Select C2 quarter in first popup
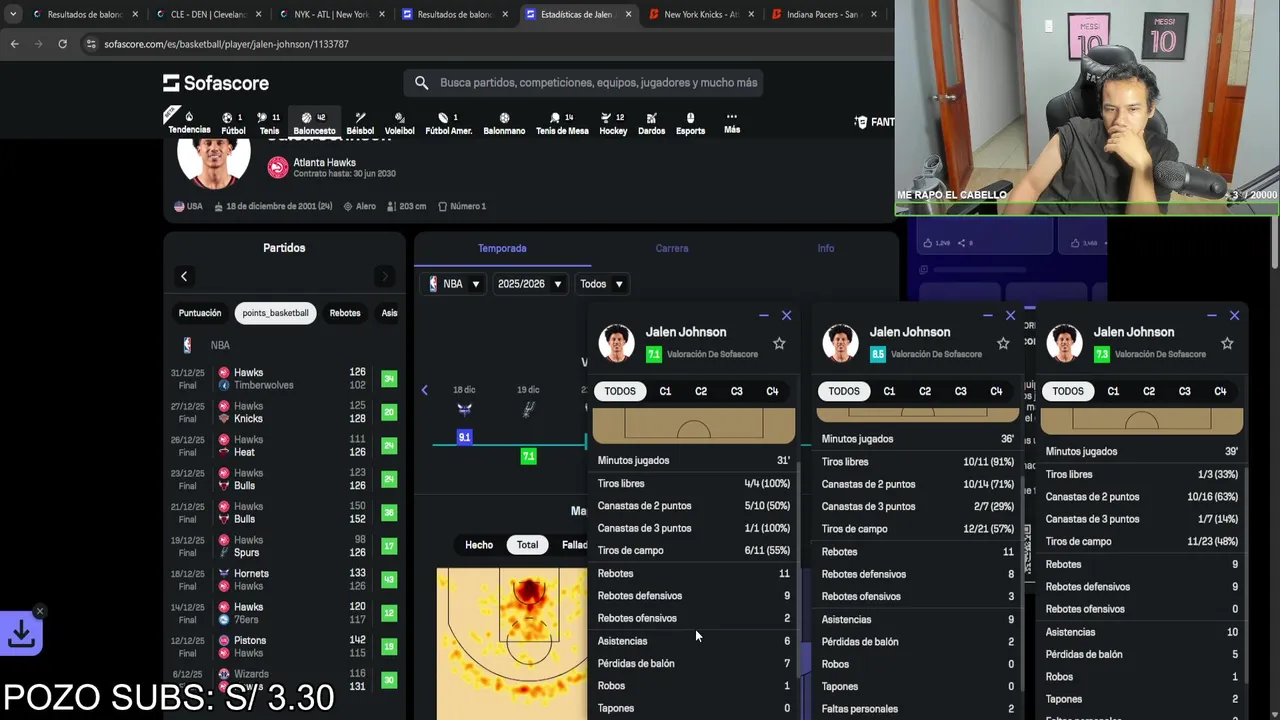This screenshot has height=720, width=1280. point(701,391)
